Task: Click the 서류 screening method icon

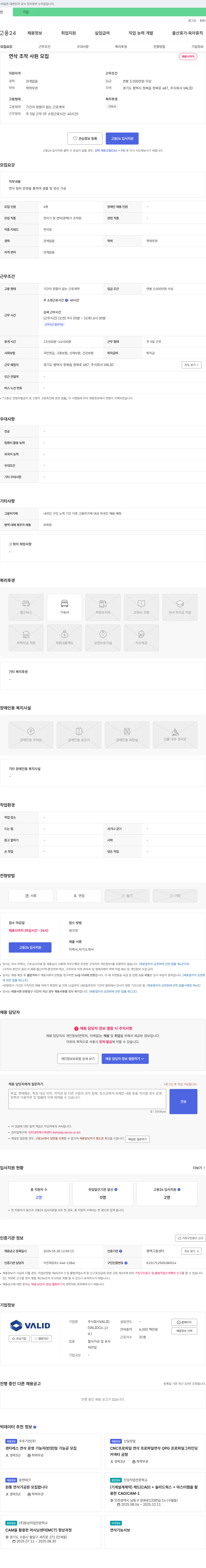Action: pyautogui.click(x=31, y=895)
